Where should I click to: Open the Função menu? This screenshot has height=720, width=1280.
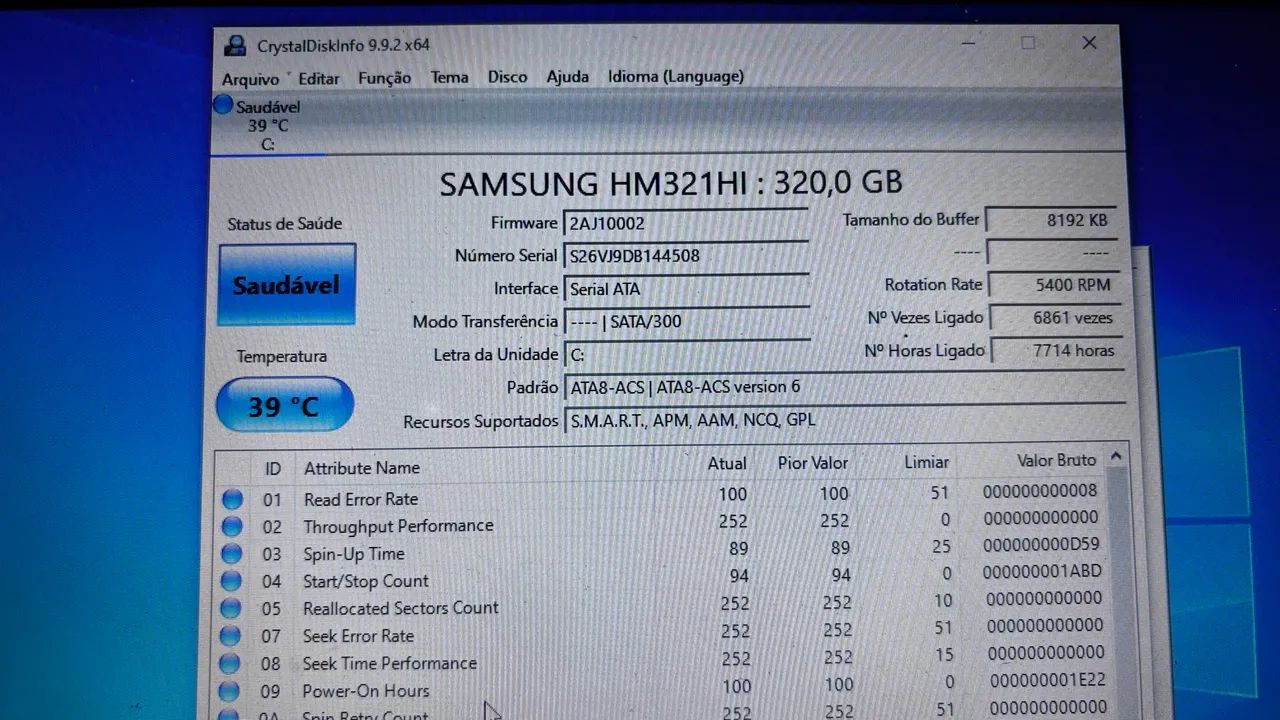[x=384, y=78]
